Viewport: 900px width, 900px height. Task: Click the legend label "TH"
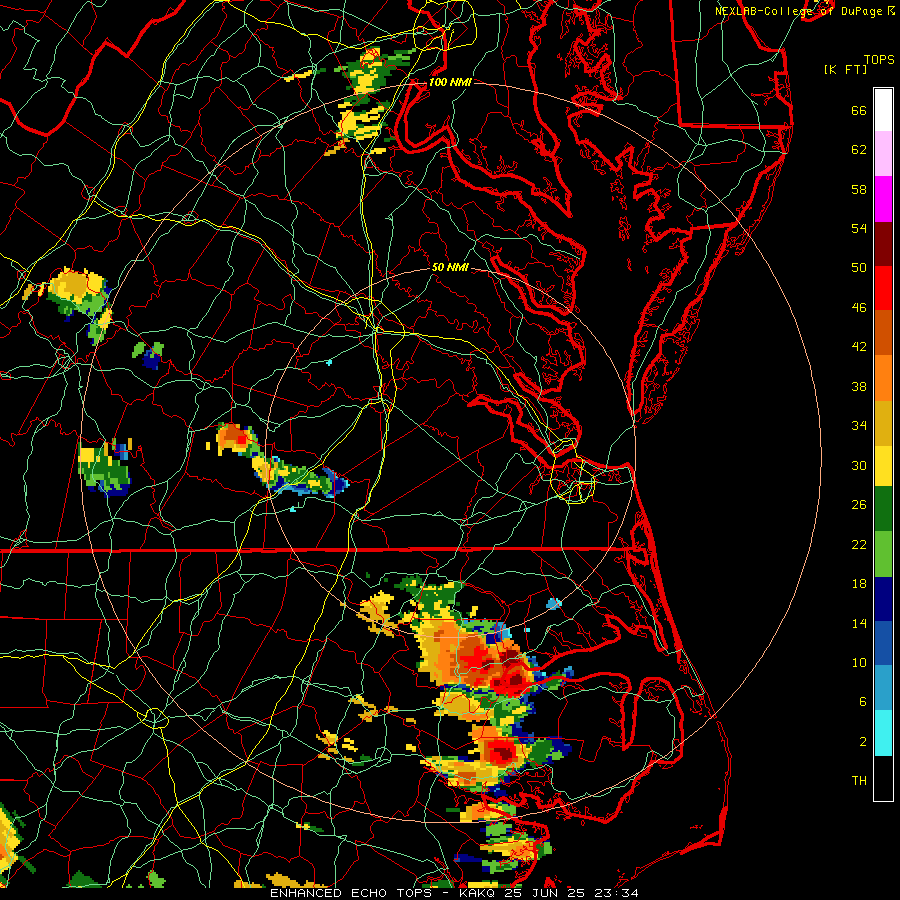(859, 781)
